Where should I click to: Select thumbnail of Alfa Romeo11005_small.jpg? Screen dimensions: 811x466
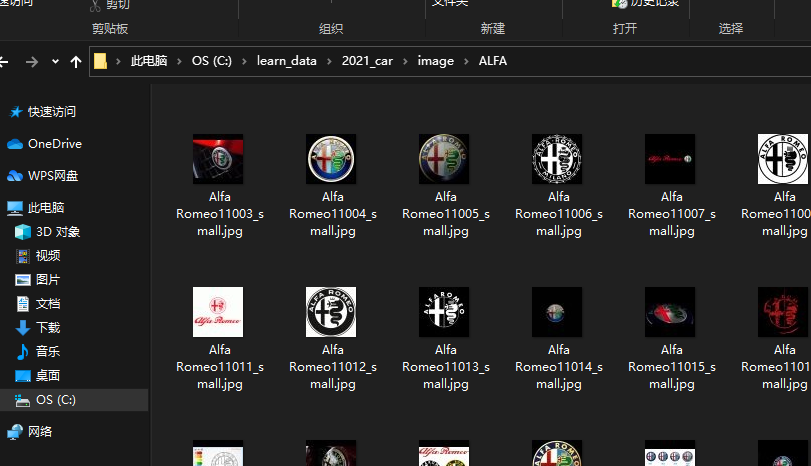[444, 159]
